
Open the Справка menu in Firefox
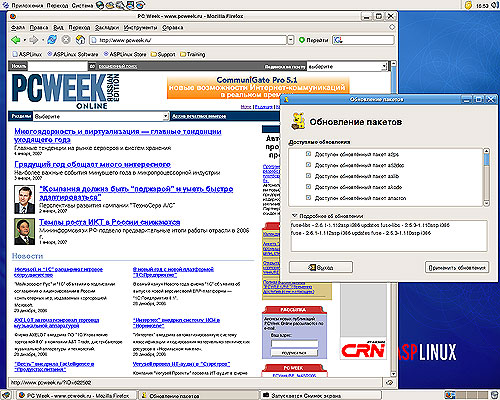point(173,28)
